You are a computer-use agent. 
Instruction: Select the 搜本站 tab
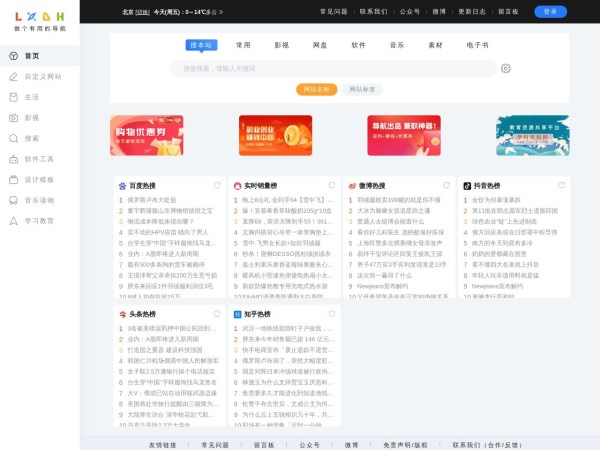coord(201,45)
